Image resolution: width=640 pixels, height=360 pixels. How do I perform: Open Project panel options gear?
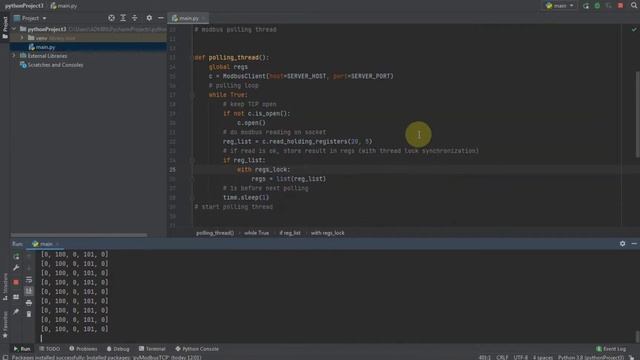[x=149, y=18]
